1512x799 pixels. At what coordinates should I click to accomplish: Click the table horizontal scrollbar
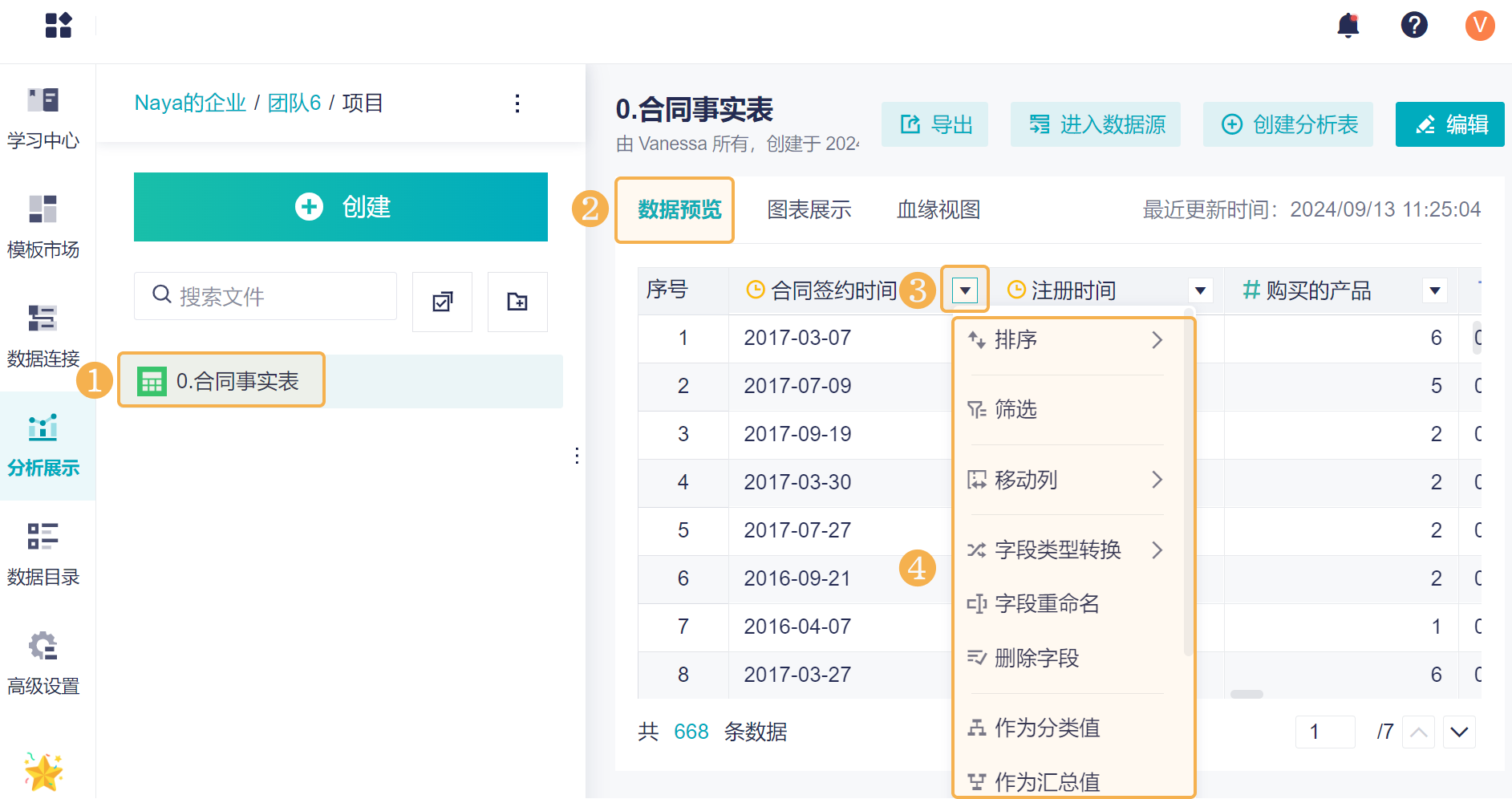(1246, 694)
